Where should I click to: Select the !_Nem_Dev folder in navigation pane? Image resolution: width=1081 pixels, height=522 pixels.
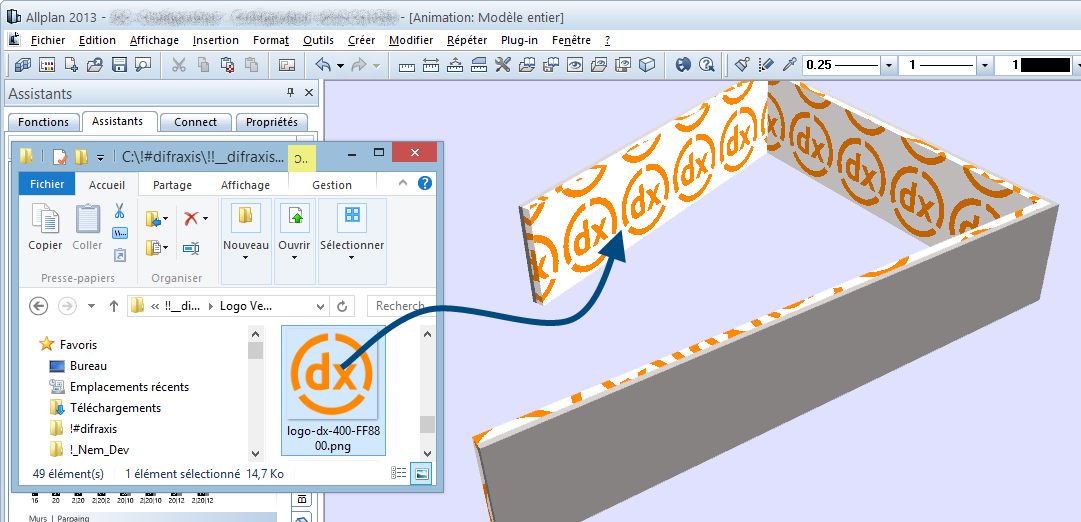(99, 450)
